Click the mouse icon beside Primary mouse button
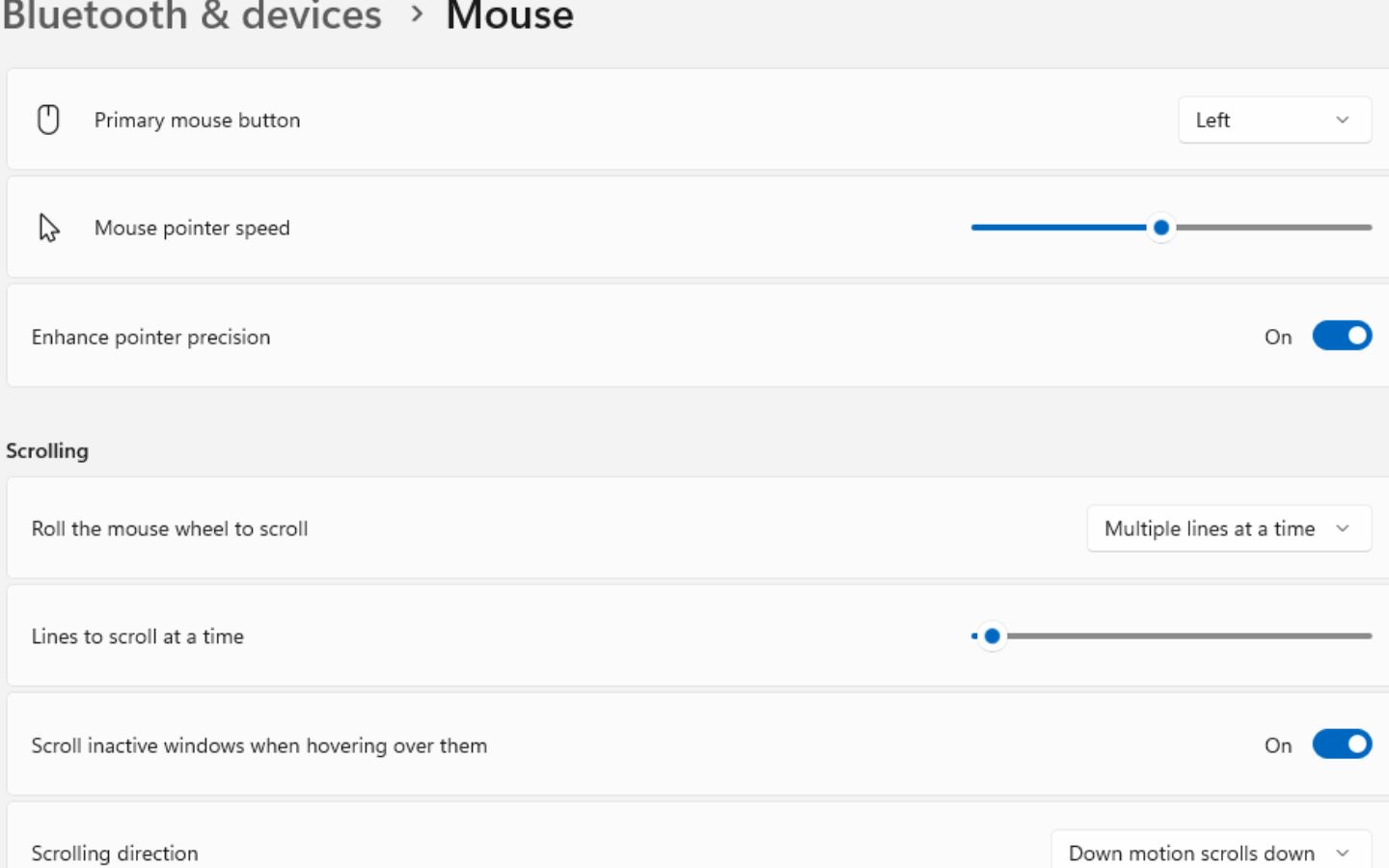Screen dimensions: 1389x868 [48, 120]
